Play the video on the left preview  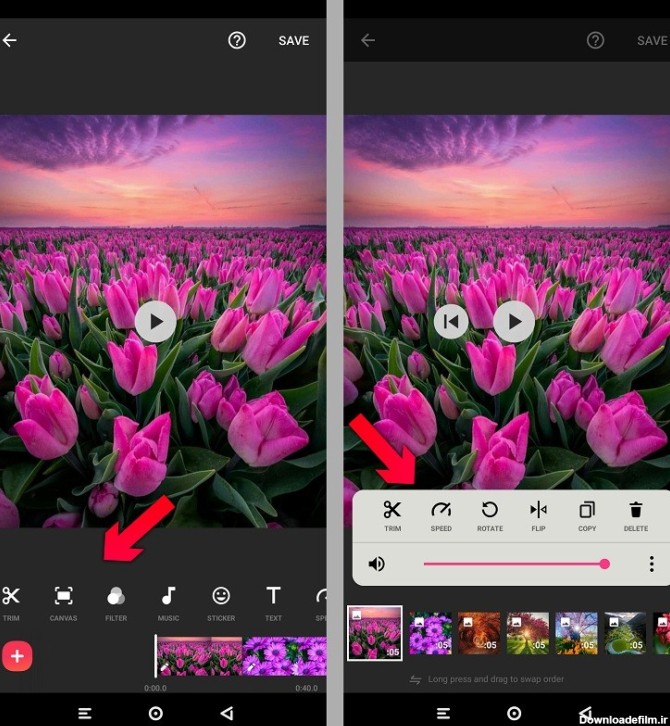click(x=155, y=322)
